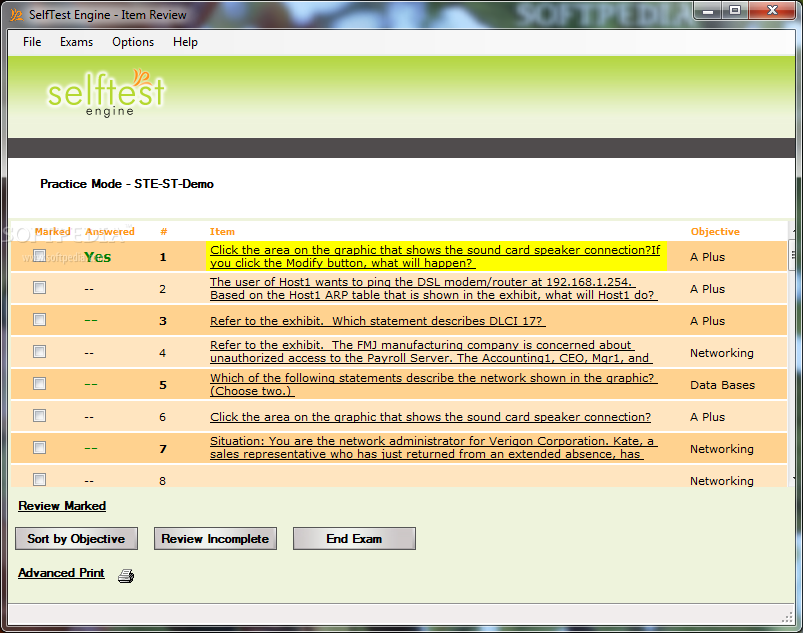
Task: Click the Review Incomplete button
Action: pos(215,539)
